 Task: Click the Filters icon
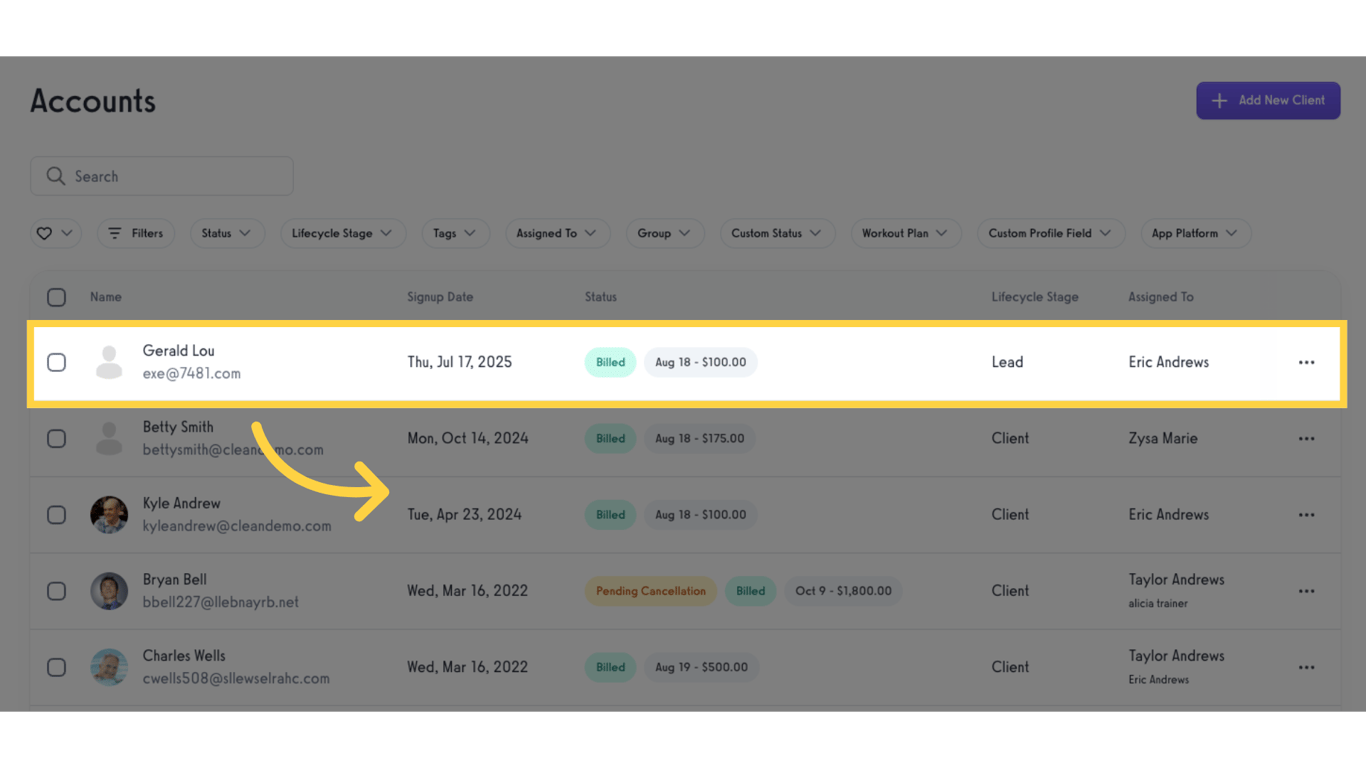(118, 233)
